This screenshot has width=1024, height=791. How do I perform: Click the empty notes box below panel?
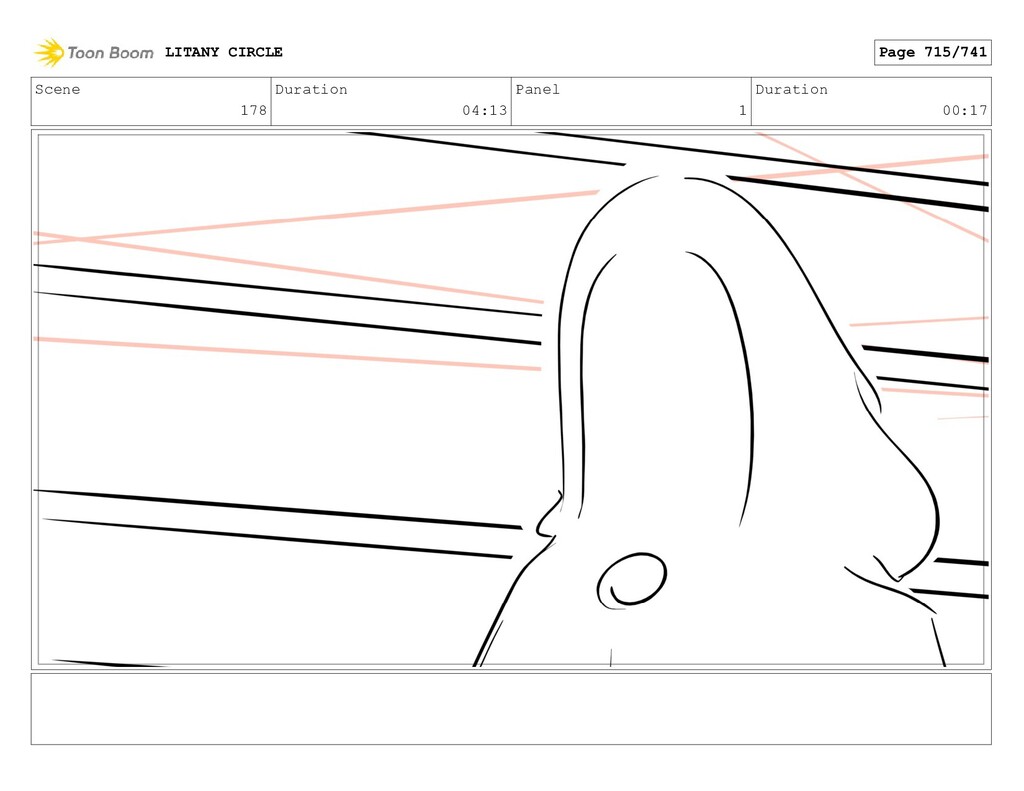click(x=511, y=709)
